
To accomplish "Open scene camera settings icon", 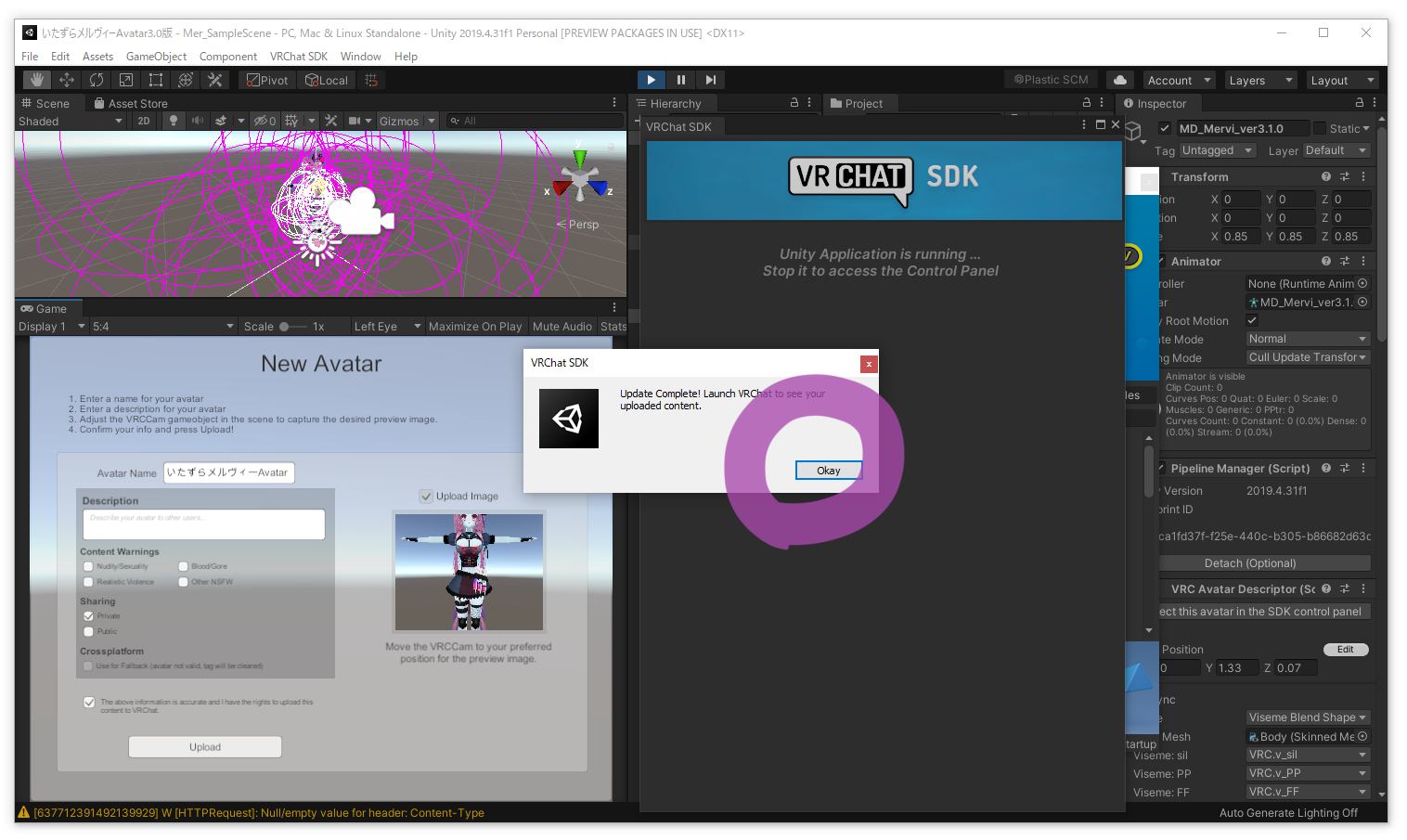I will pos(354,121).
